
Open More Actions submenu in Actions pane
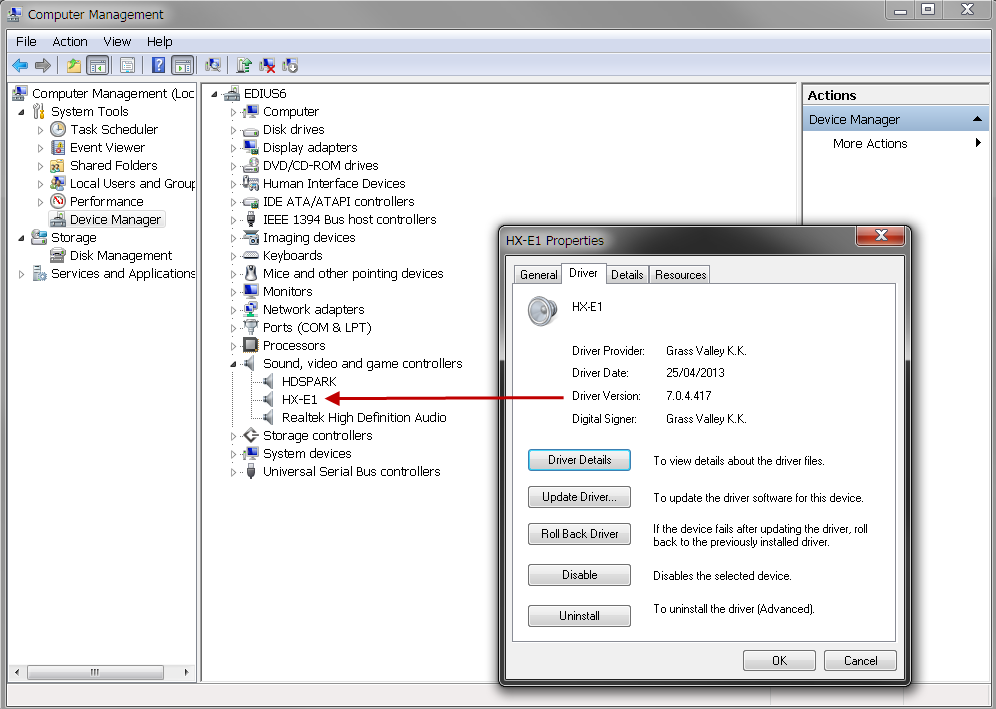tap(870, 144)
